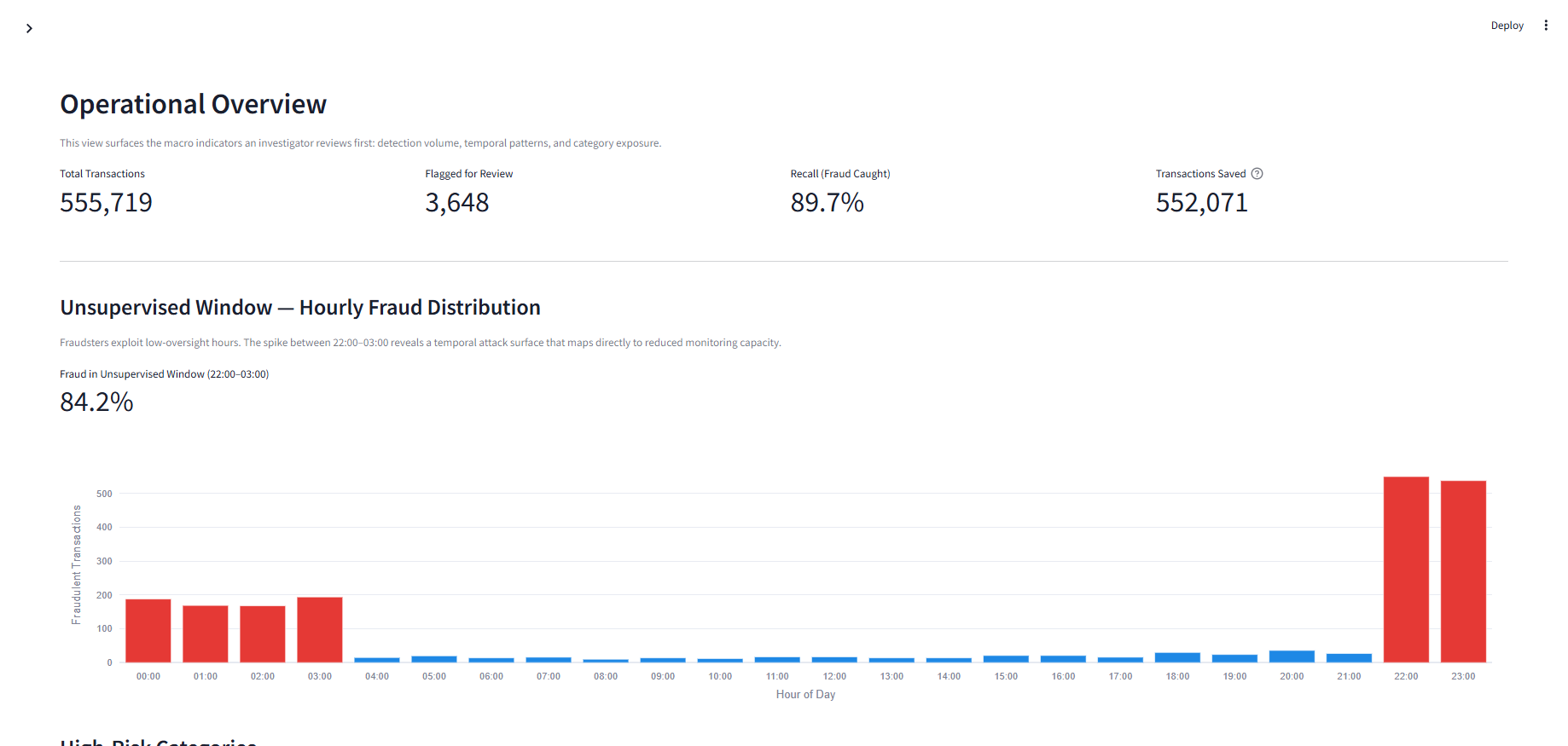Viewport: 1568px width, 746px height.
Task: Select the red 23:00 fraud bar
Action: [1463, 571]
